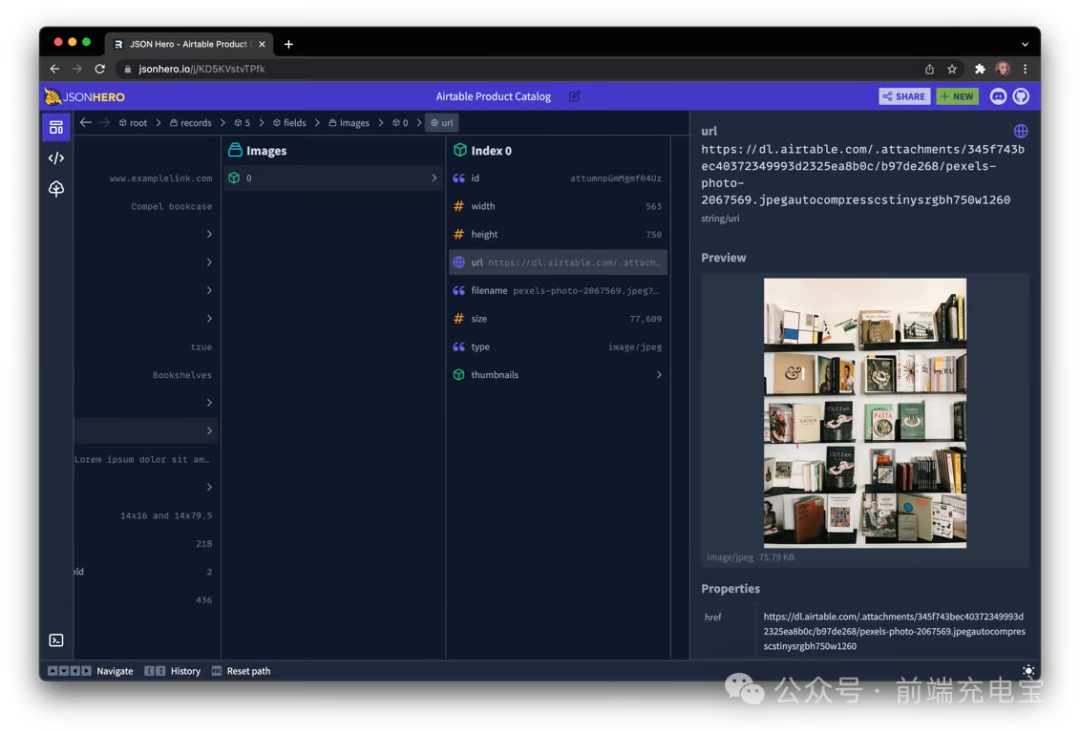Click the SHARE button
The width and height of the screenshot is (1080, 733).
click(x=903, y=95)
